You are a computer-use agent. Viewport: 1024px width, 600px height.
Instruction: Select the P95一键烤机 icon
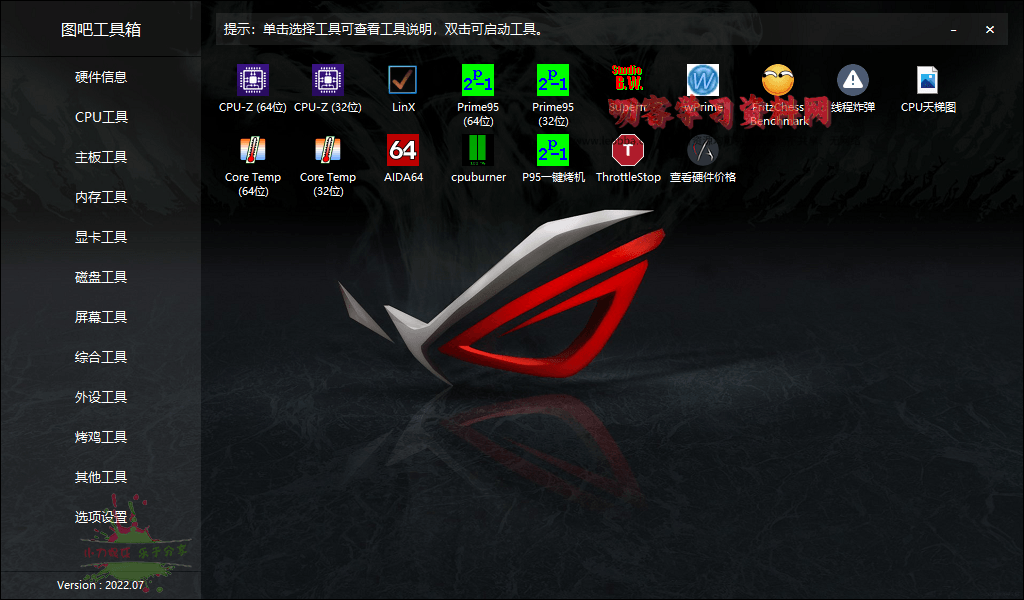coord(553,150)
